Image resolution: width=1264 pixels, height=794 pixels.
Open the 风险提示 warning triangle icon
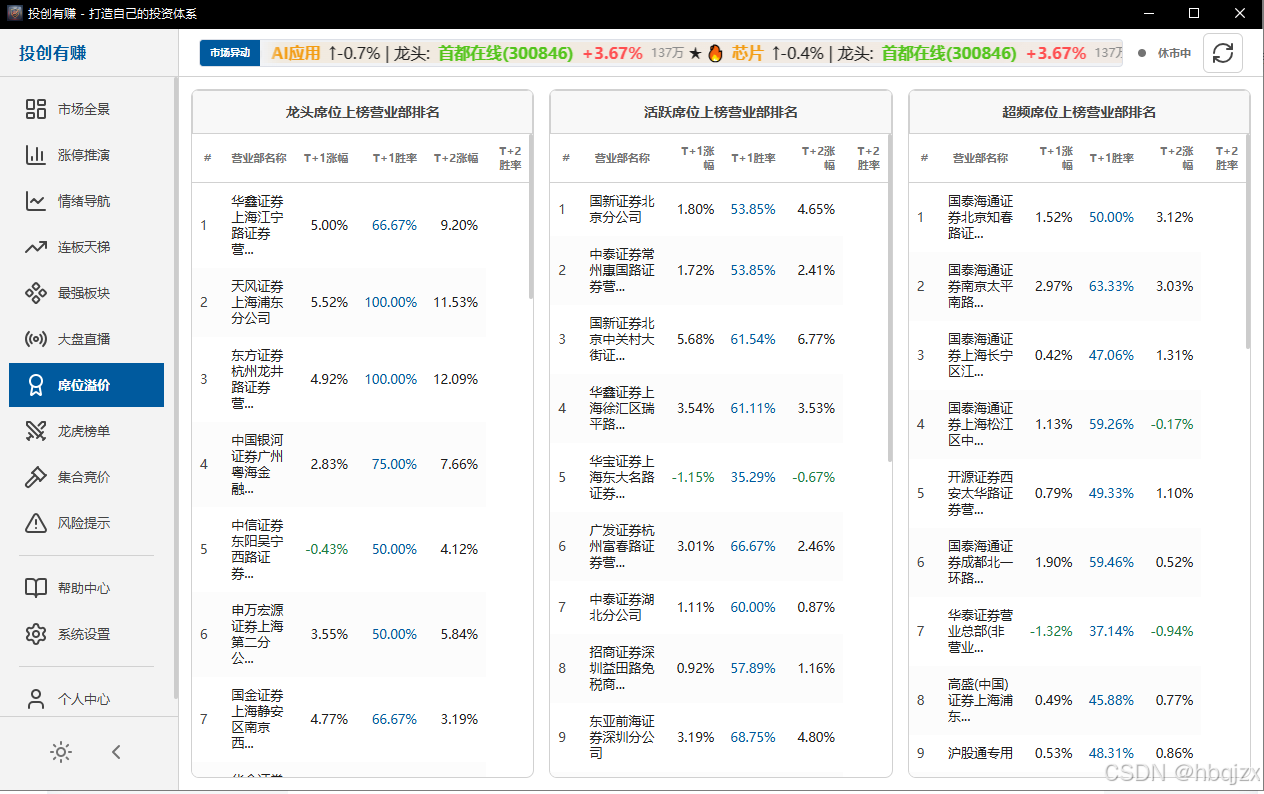pos(36,523)
